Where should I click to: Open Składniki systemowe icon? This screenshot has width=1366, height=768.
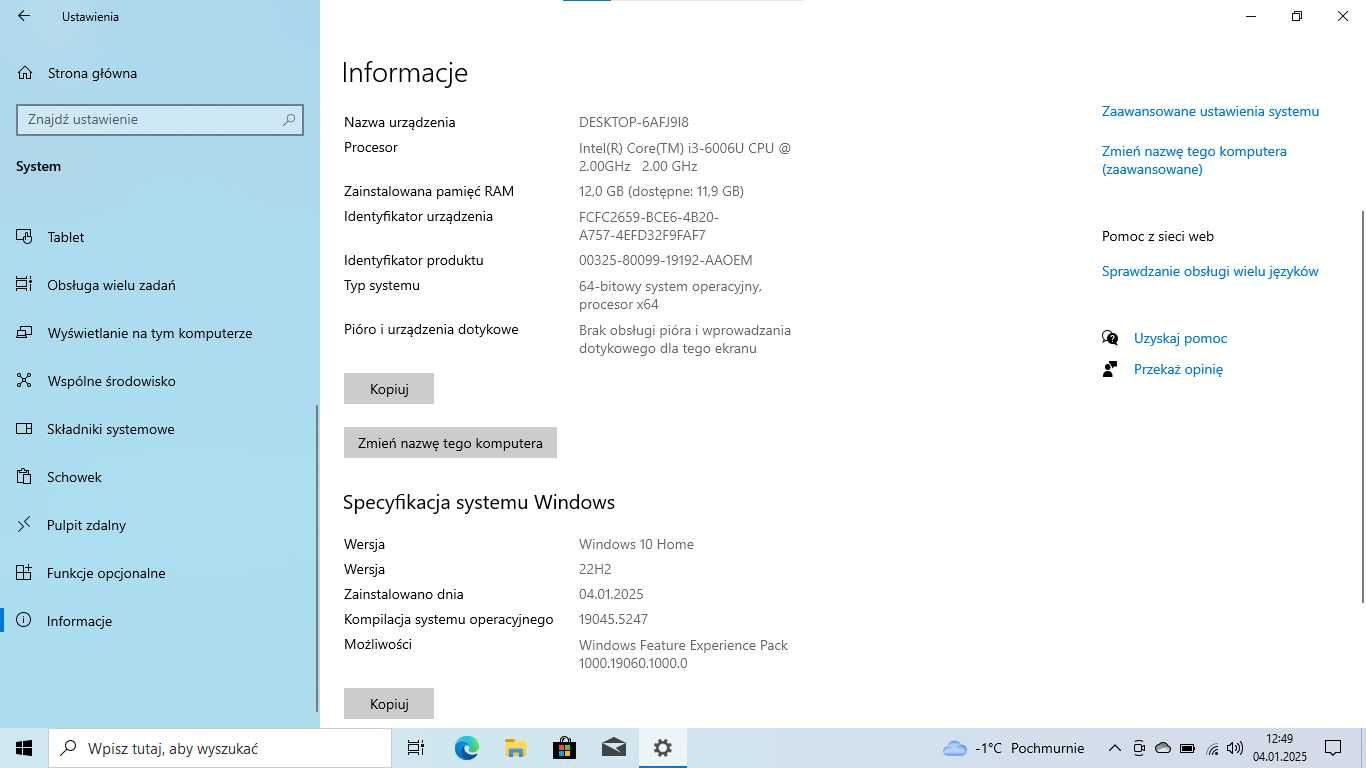coord(25,429)
